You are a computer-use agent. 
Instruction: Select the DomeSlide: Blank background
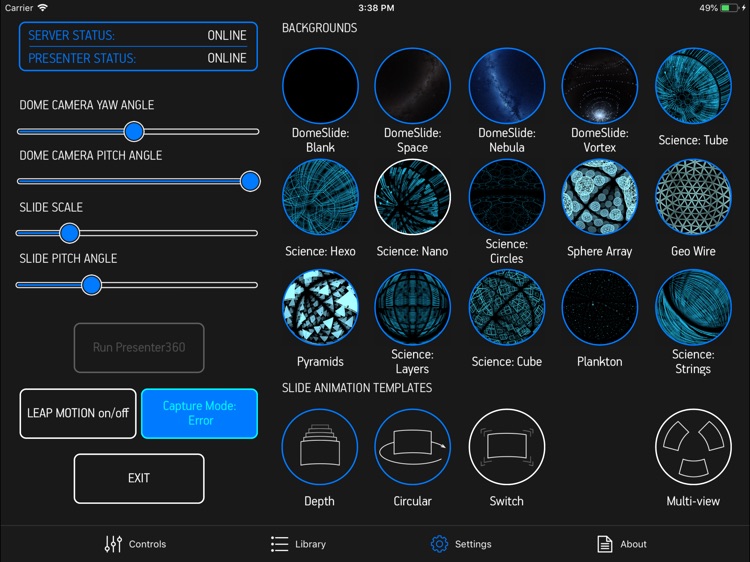point(320,86)
